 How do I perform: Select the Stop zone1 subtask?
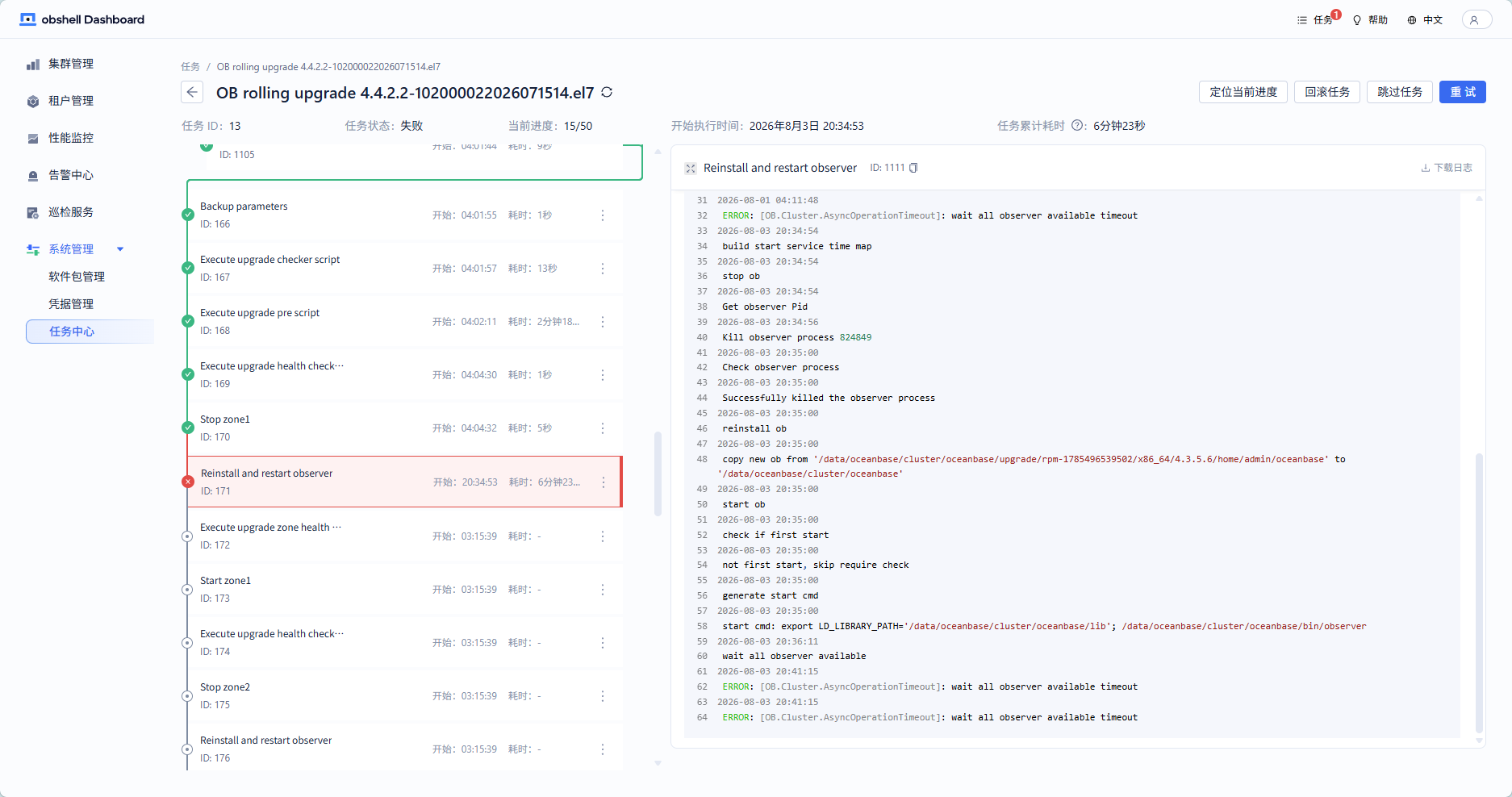[x=405, y=428]
